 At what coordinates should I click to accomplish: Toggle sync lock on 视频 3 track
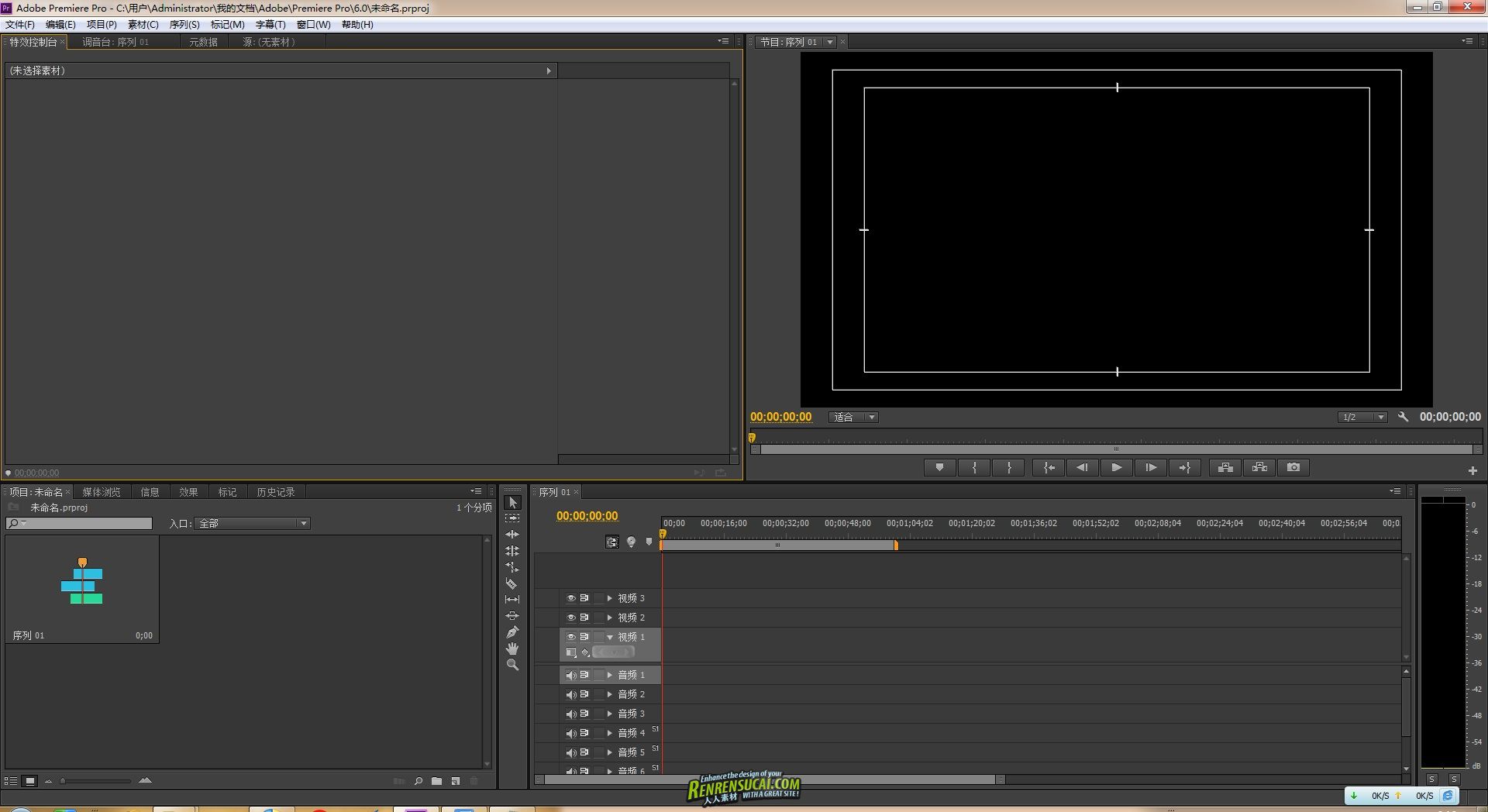click(x=584, y=598)
